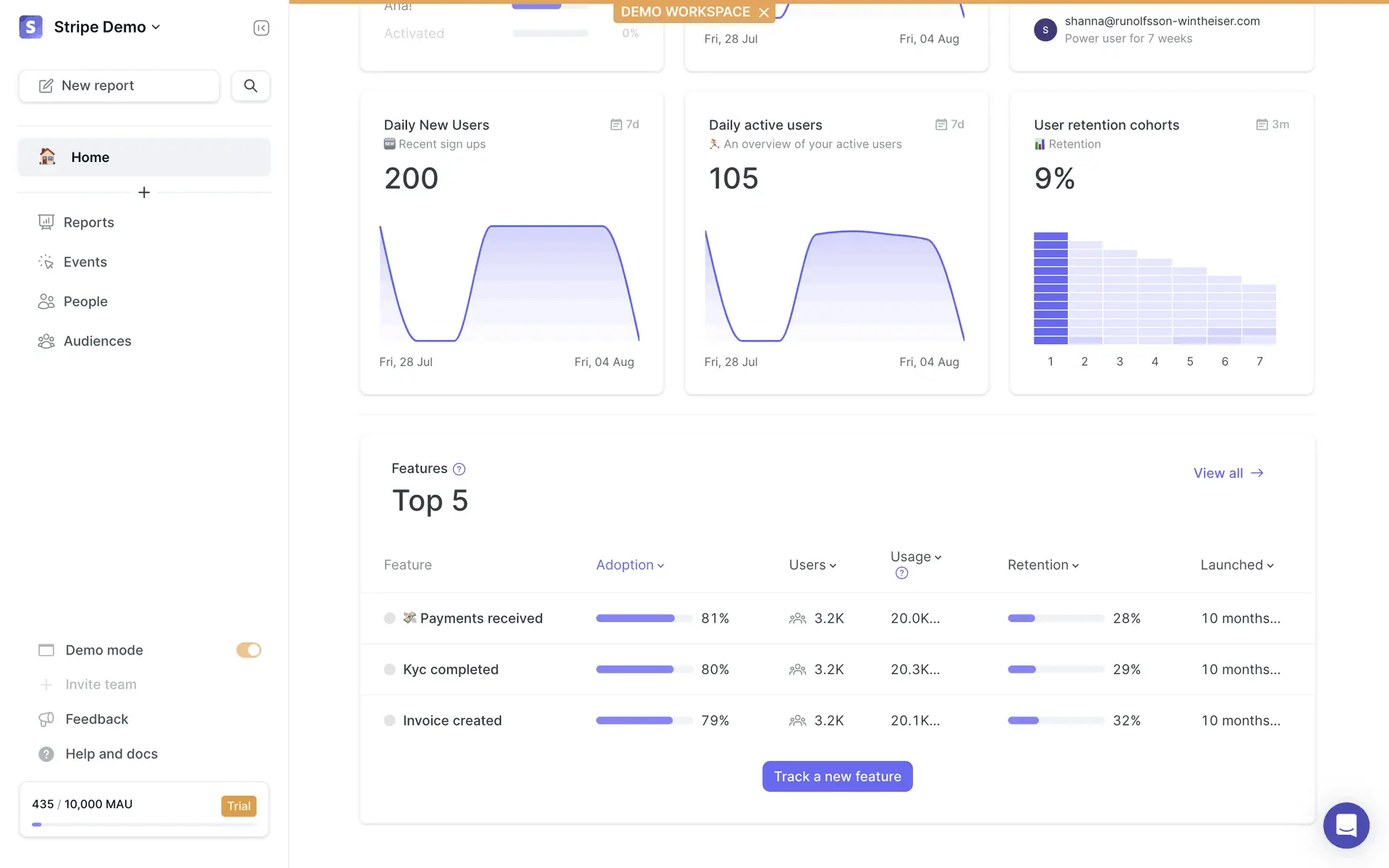Image resolution: width=1389 pixels, height=868 pixels.
Task: Click the Features help question icon
Action: pos(459,469)
